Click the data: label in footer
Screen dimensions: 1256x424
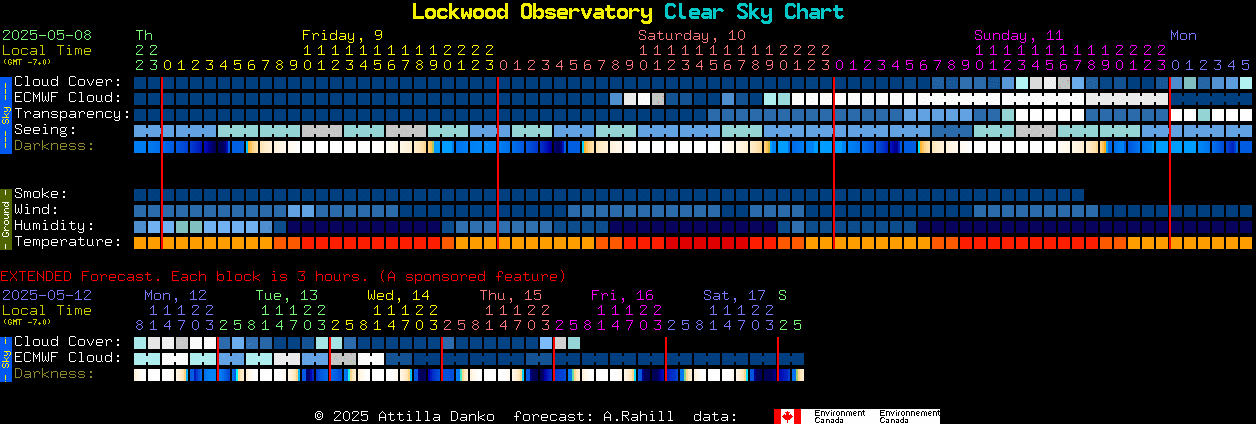click(x=714, y=416)
